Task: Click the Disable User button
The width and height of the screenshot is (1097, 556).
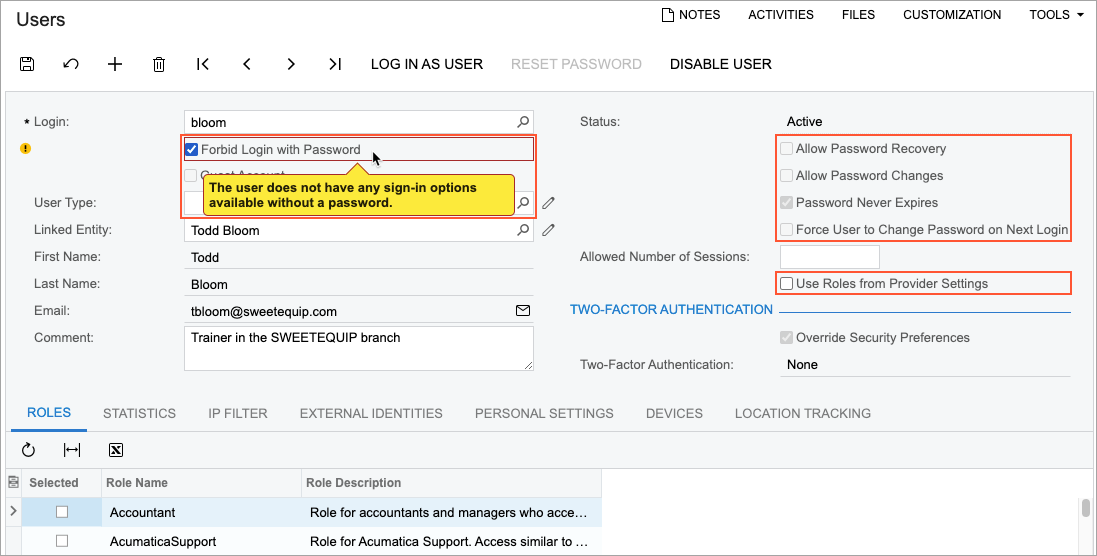Action: (721, 64)
